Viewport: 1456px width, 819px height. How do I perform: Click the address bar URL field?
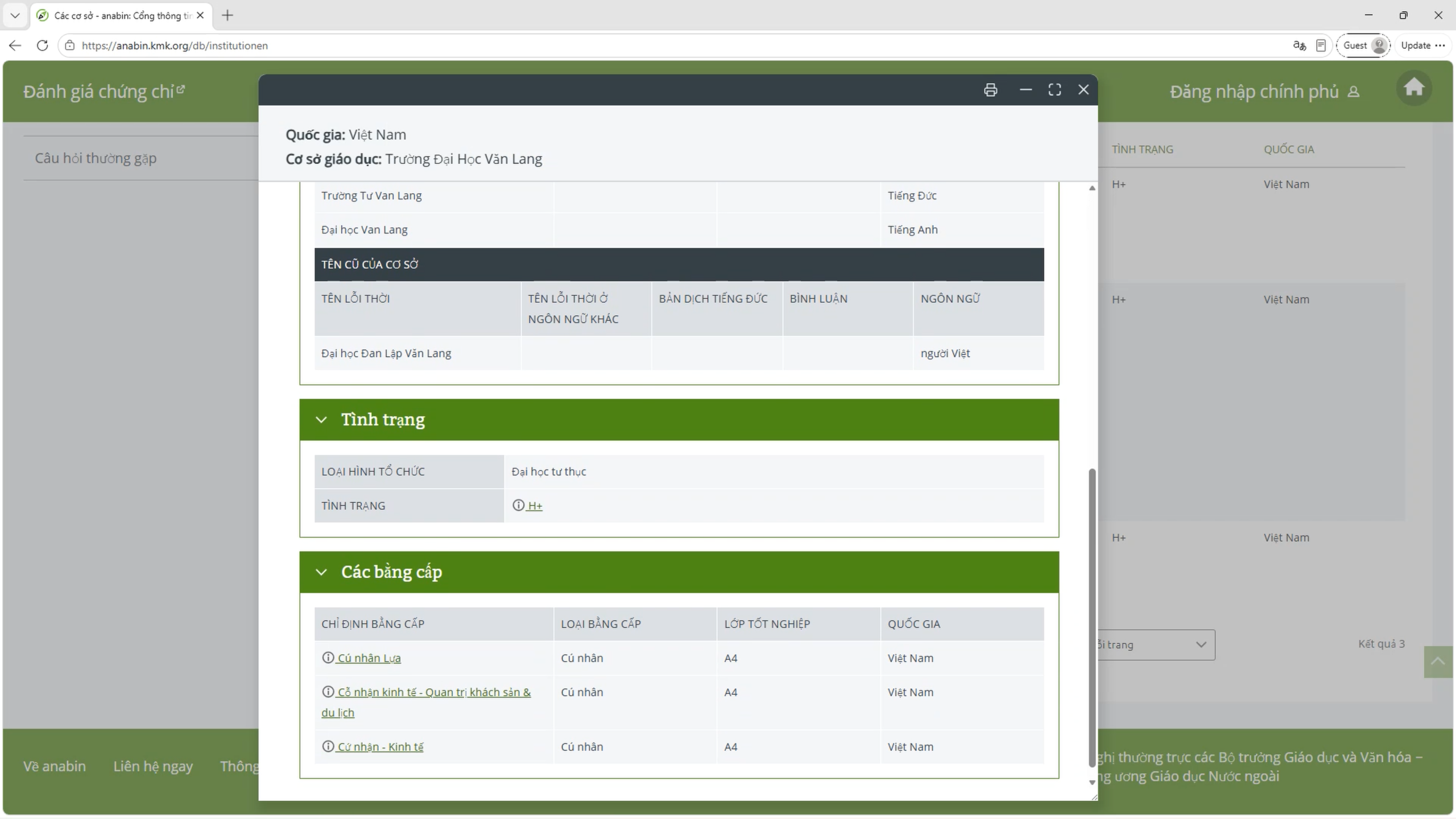tap(682, 45)
